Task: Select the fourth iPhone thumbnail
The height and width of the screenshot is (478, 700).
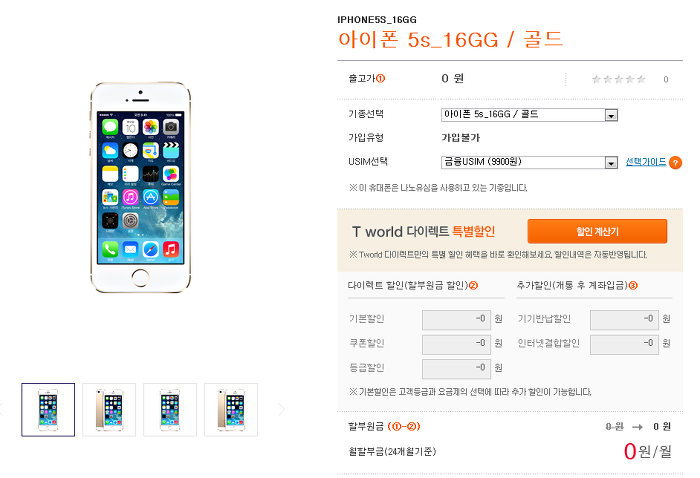Action: [x=231, y=410]
